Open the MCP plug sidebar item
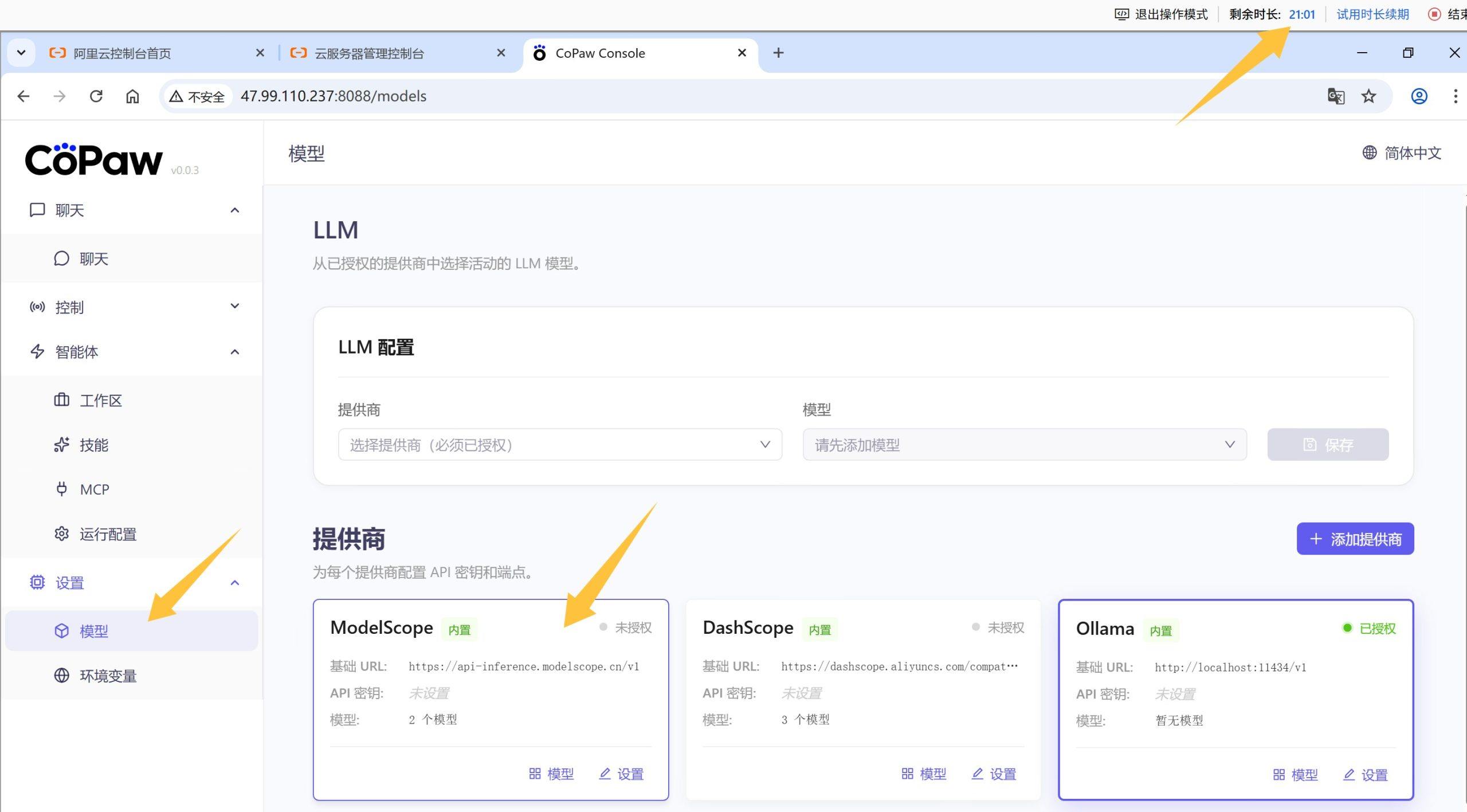Viewport: 1467px width, 812px height. [x=94, y=489]
